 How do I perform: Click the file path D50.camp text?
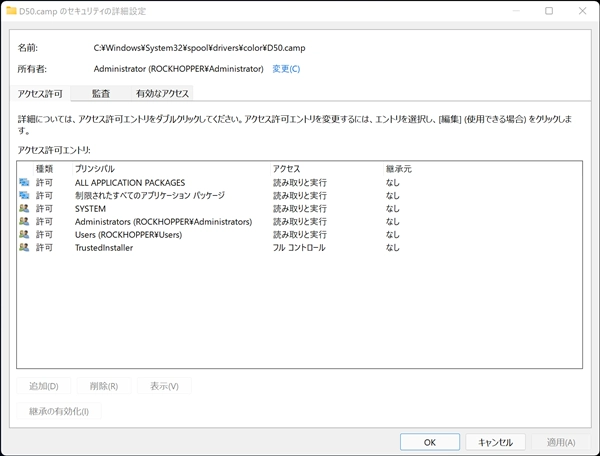point(199,48)
